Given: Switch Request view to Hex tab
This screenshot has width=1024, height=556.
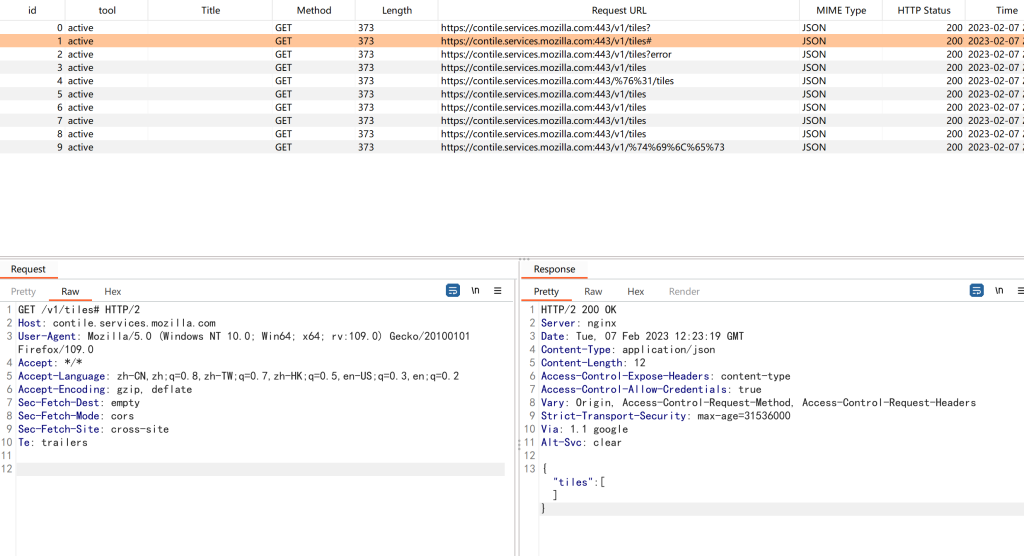Looking at the screenshot, I should coord(113,292).
